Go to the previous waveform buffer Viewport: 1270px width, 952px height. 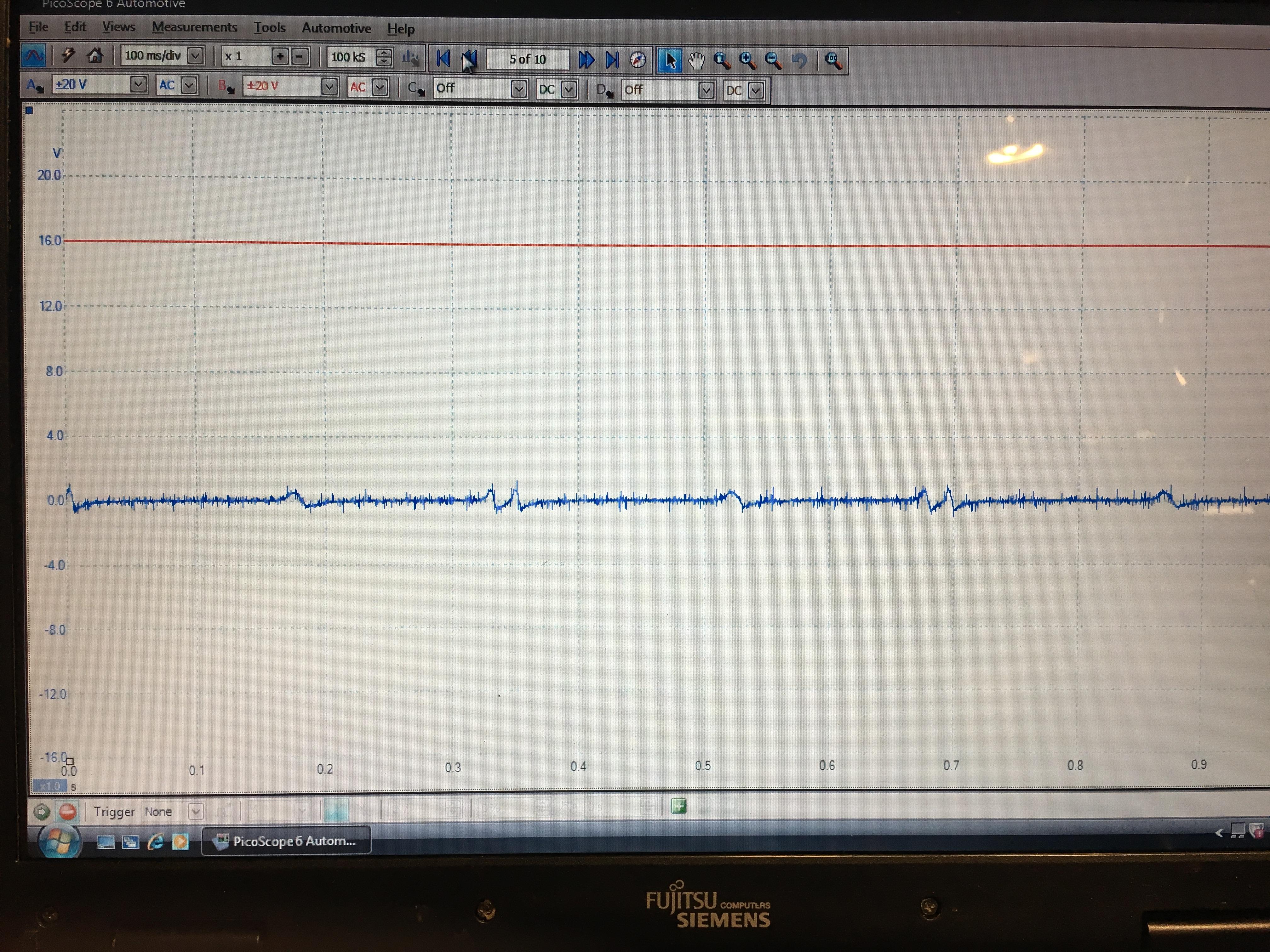pos(469,59)
